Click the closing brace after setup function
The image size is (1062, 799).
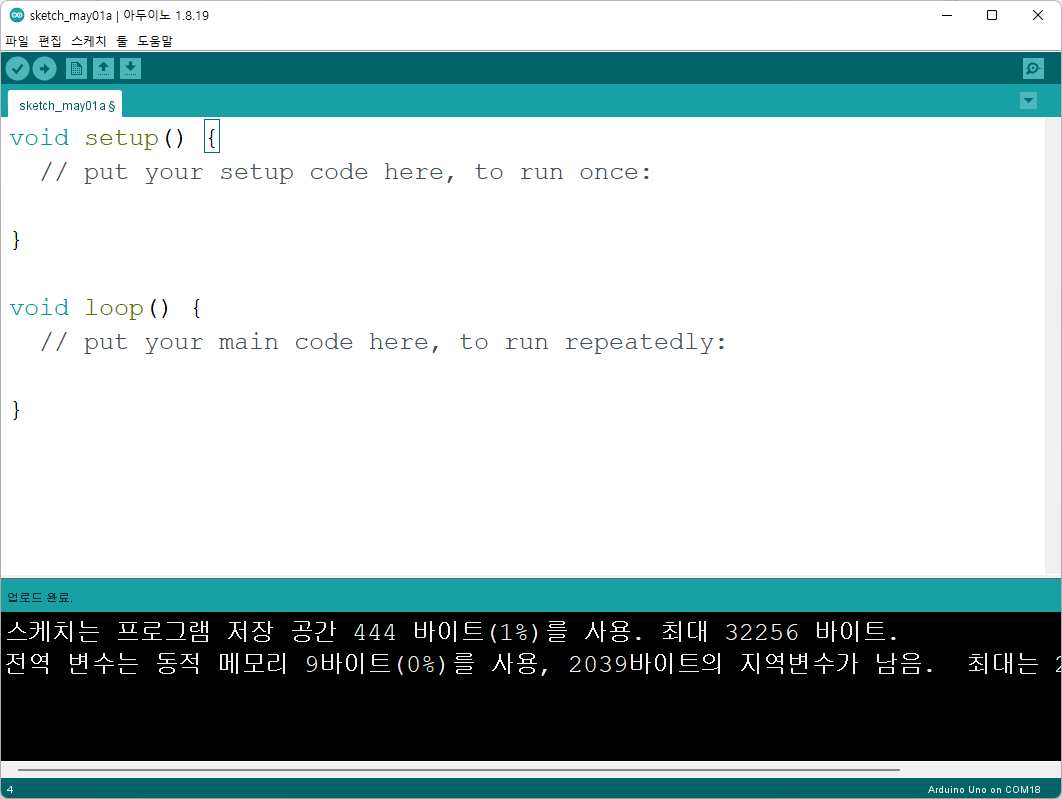coord(16,240)
